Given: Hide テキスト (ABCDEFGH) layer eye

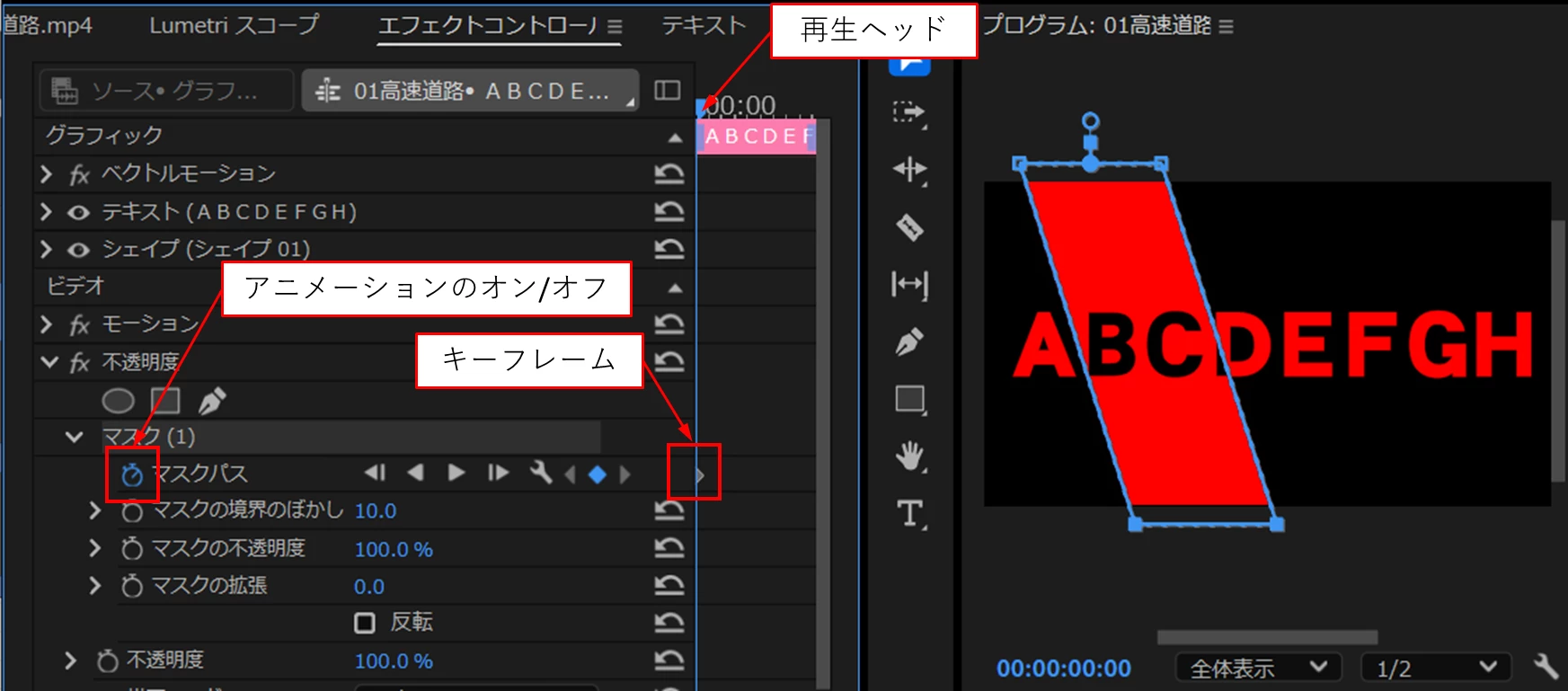Looking at the screenshot, I should pyautogui.click(x=78, y=212).
